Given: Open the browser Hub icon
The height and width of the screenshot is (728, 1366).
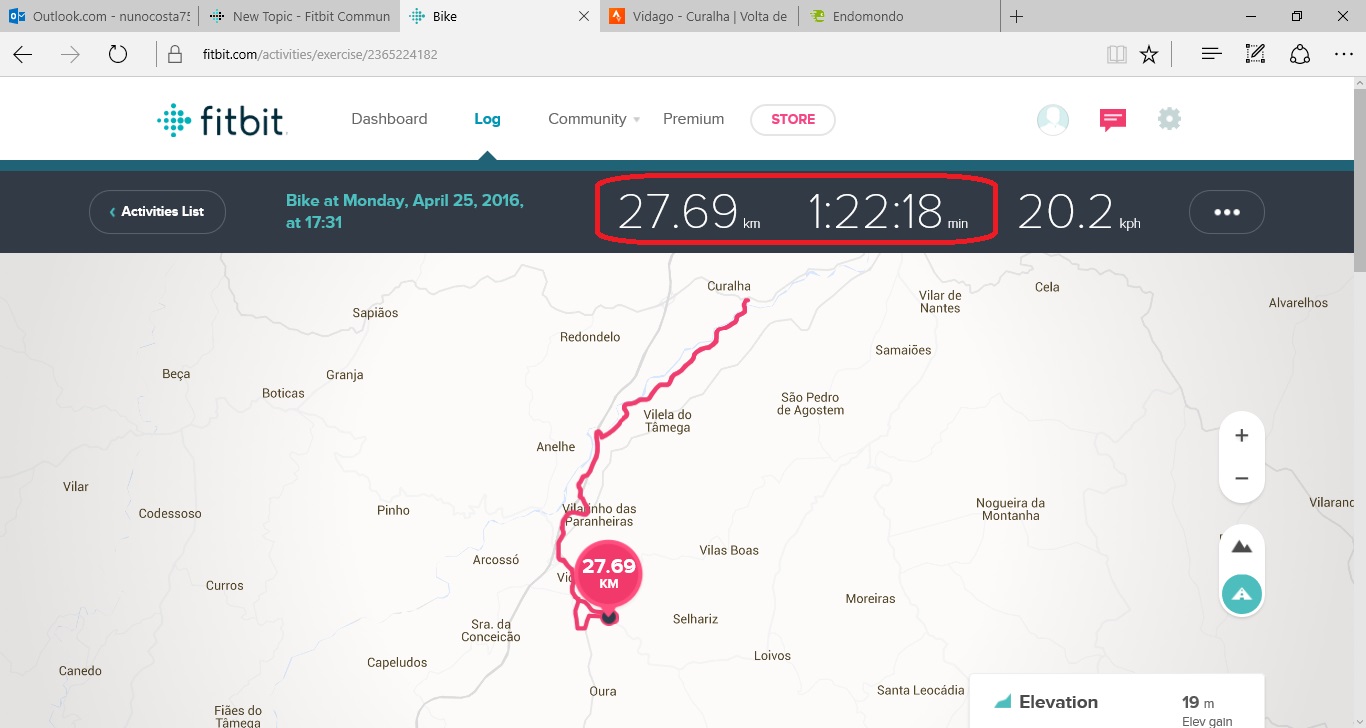Looking at the screenshot, I should point(1212,54).
